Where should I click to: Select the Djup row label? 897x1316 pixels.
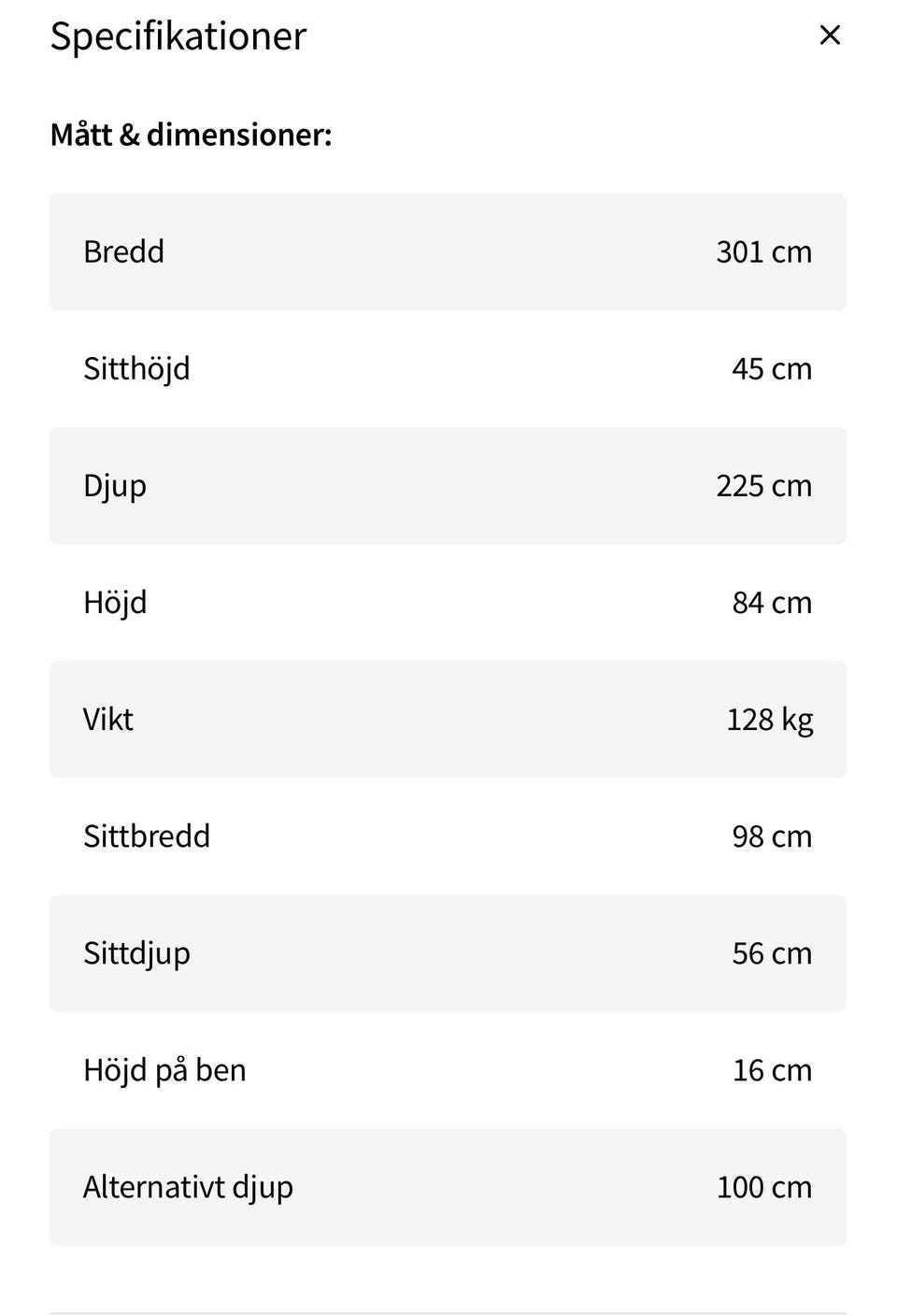(x=115, y=486)
